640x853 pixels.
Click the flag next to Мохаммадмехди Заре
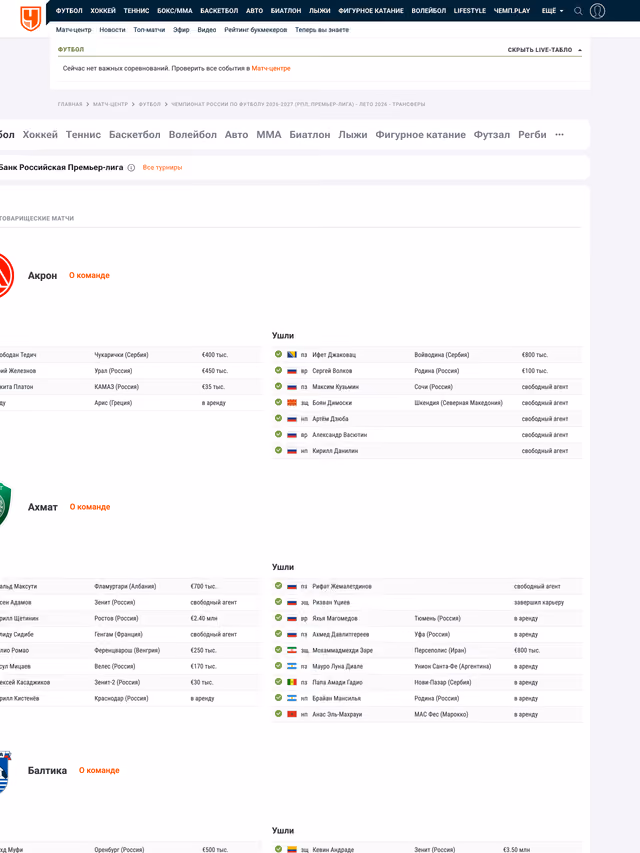pos(292,650)
